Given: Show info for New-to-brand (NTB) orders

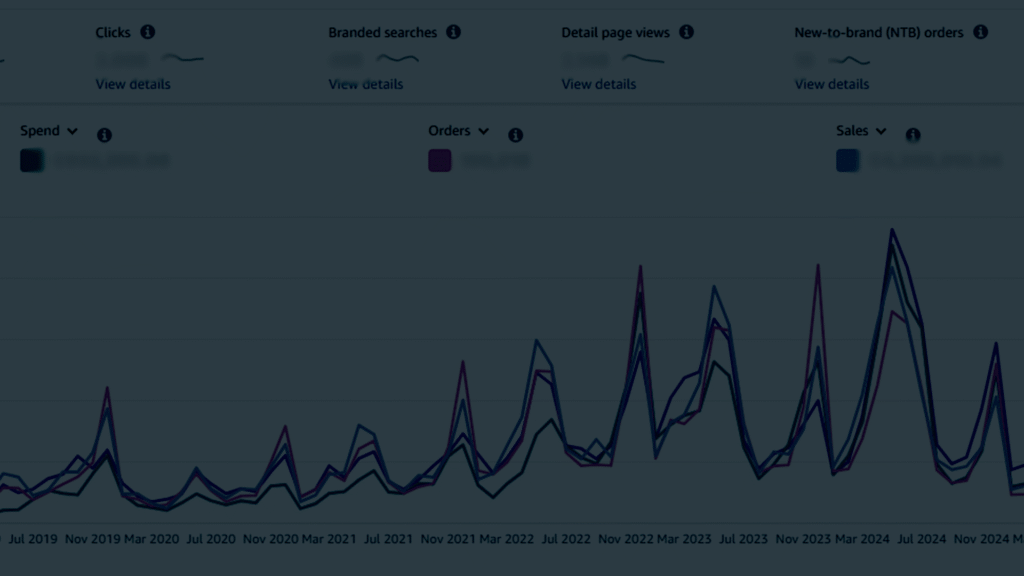Looking at the screenshot, I should click(x=980, y=32).
